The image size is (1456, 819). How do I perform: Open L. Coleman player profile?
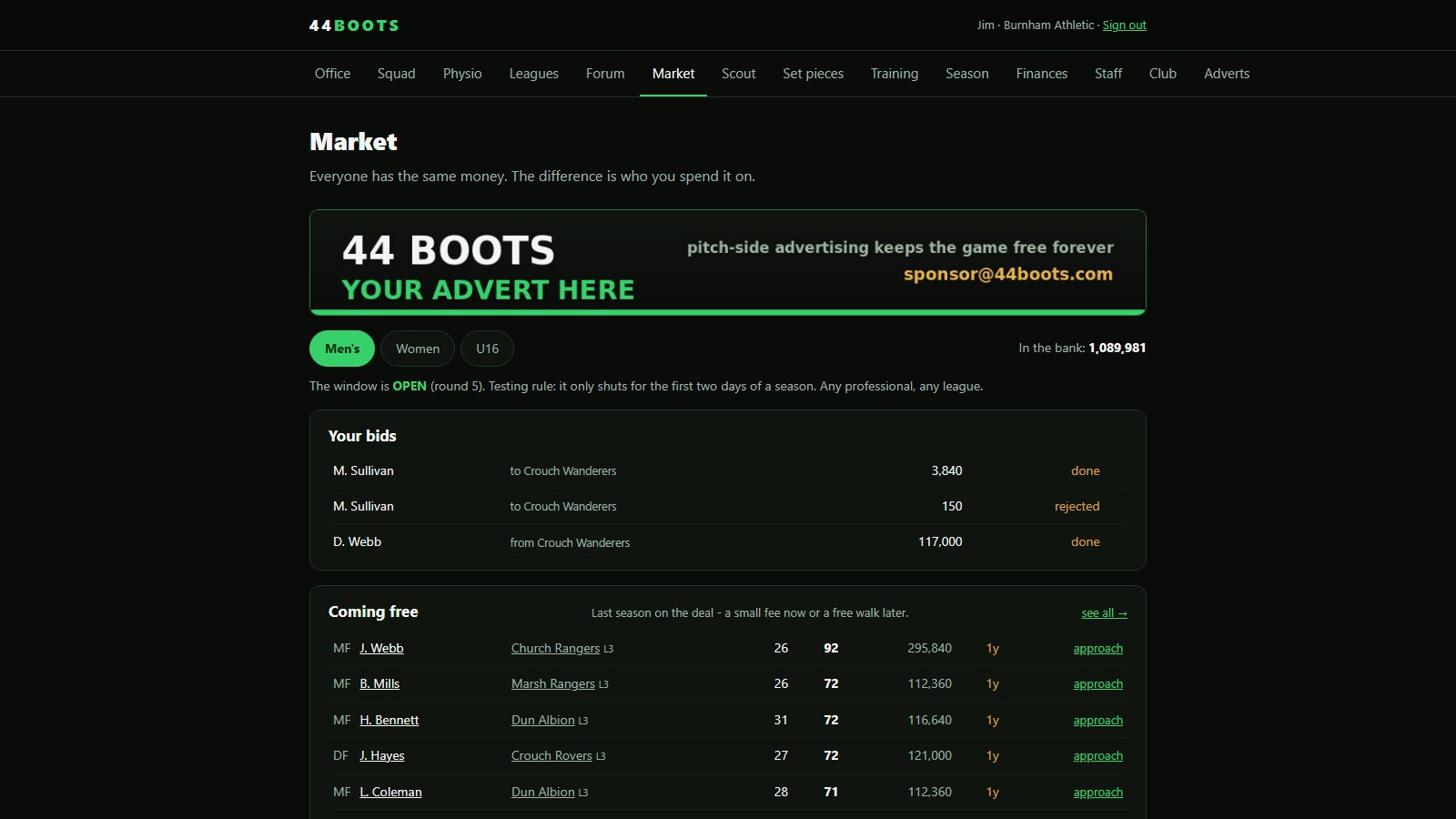pyautogui.click(x=390, y=792)
